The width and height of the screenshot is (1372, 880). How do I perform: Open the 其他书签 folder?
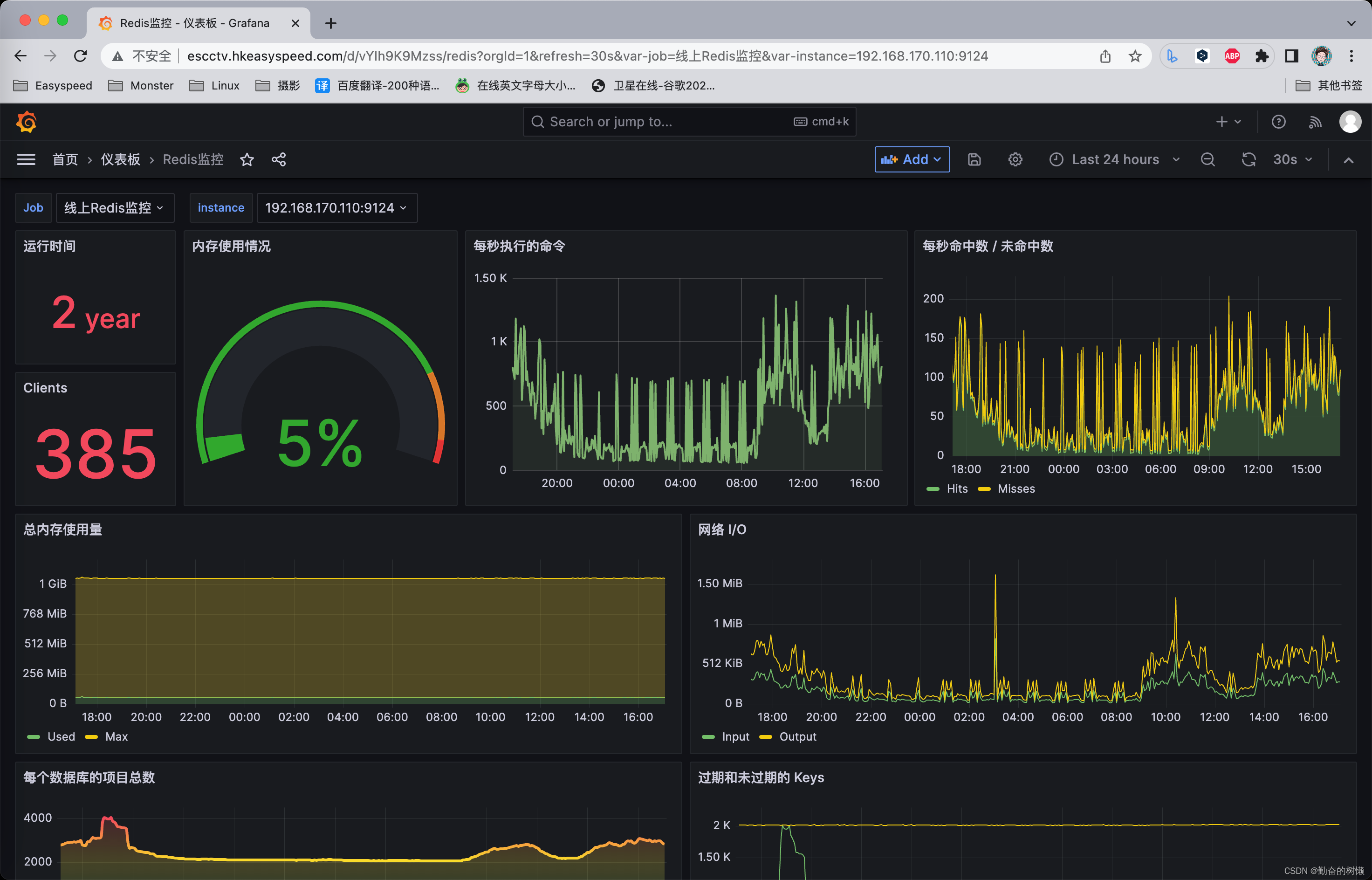(x=1329, y=86)
